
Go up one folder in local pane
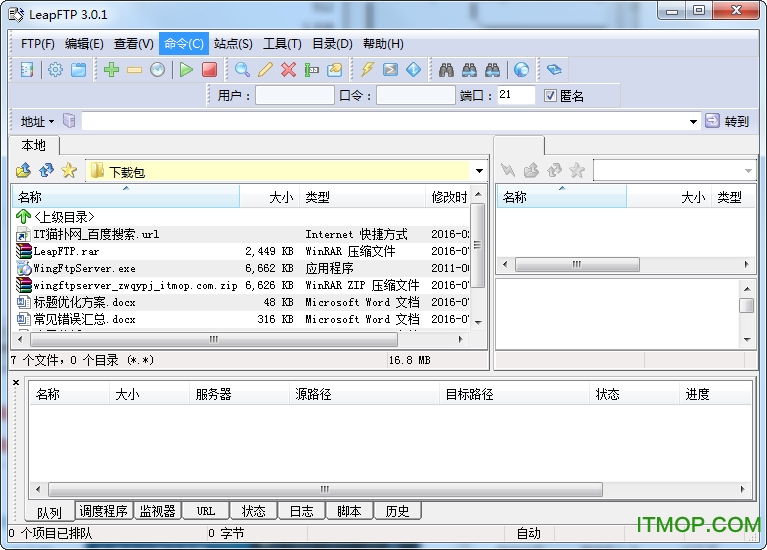coord(23,170)
